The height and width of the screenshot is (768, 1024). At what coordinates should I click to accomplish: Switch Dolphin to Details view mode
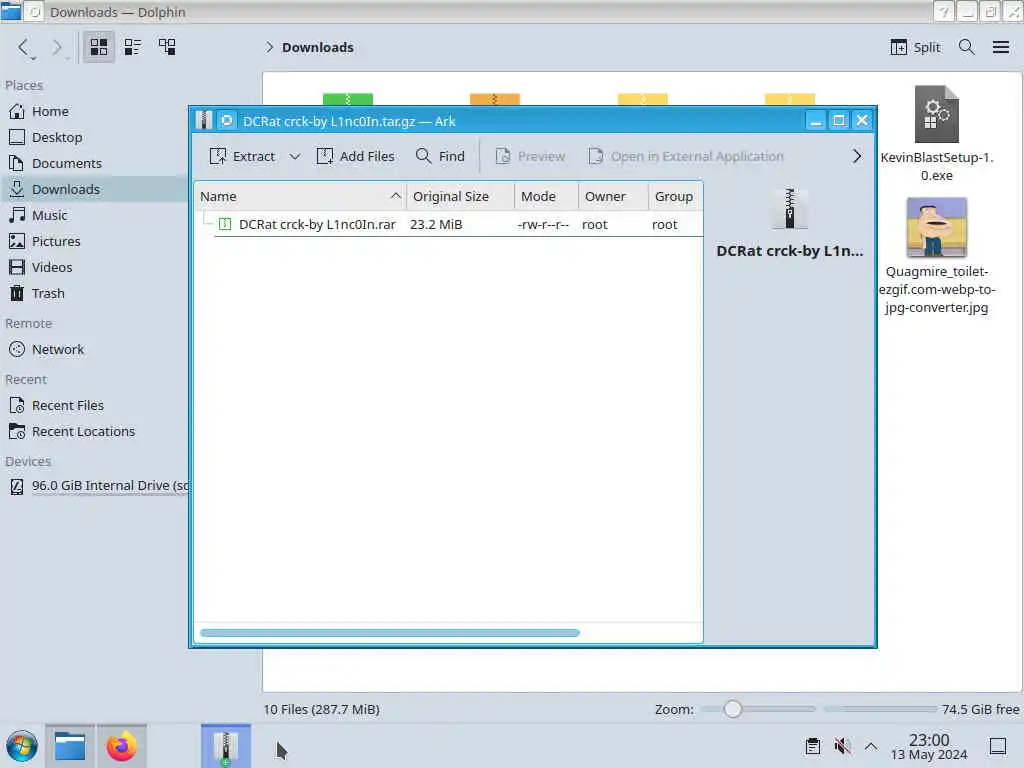click(x=167, y=47)
